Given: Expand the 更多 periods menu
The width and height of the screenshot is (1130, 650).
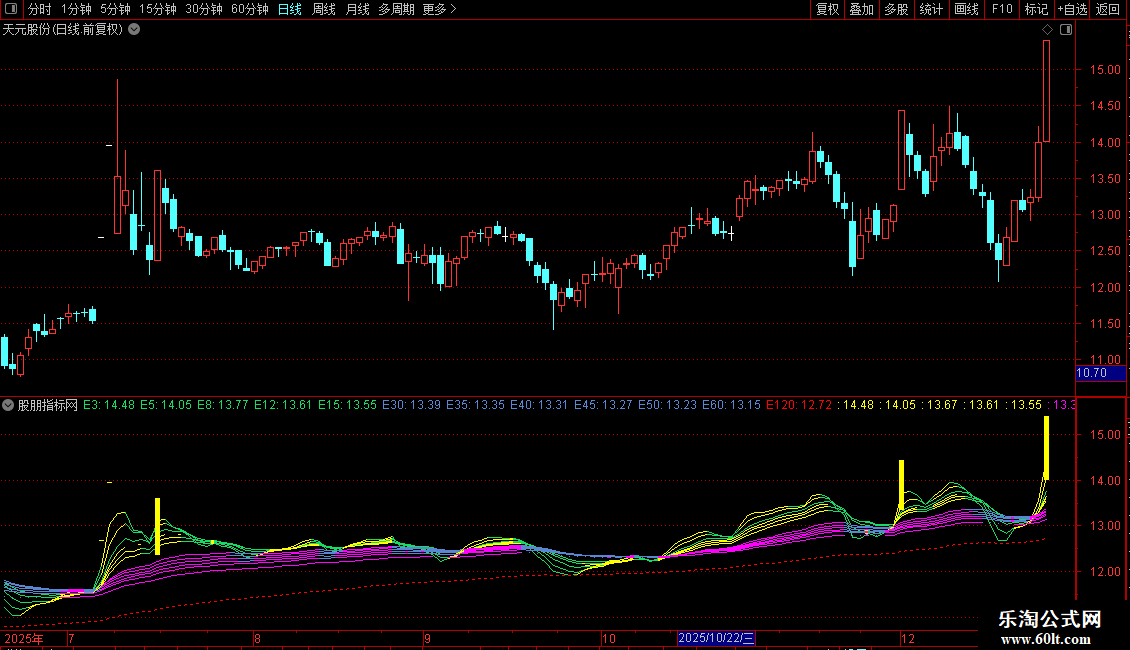Looking at the screenshot, I should pos(440,9).
